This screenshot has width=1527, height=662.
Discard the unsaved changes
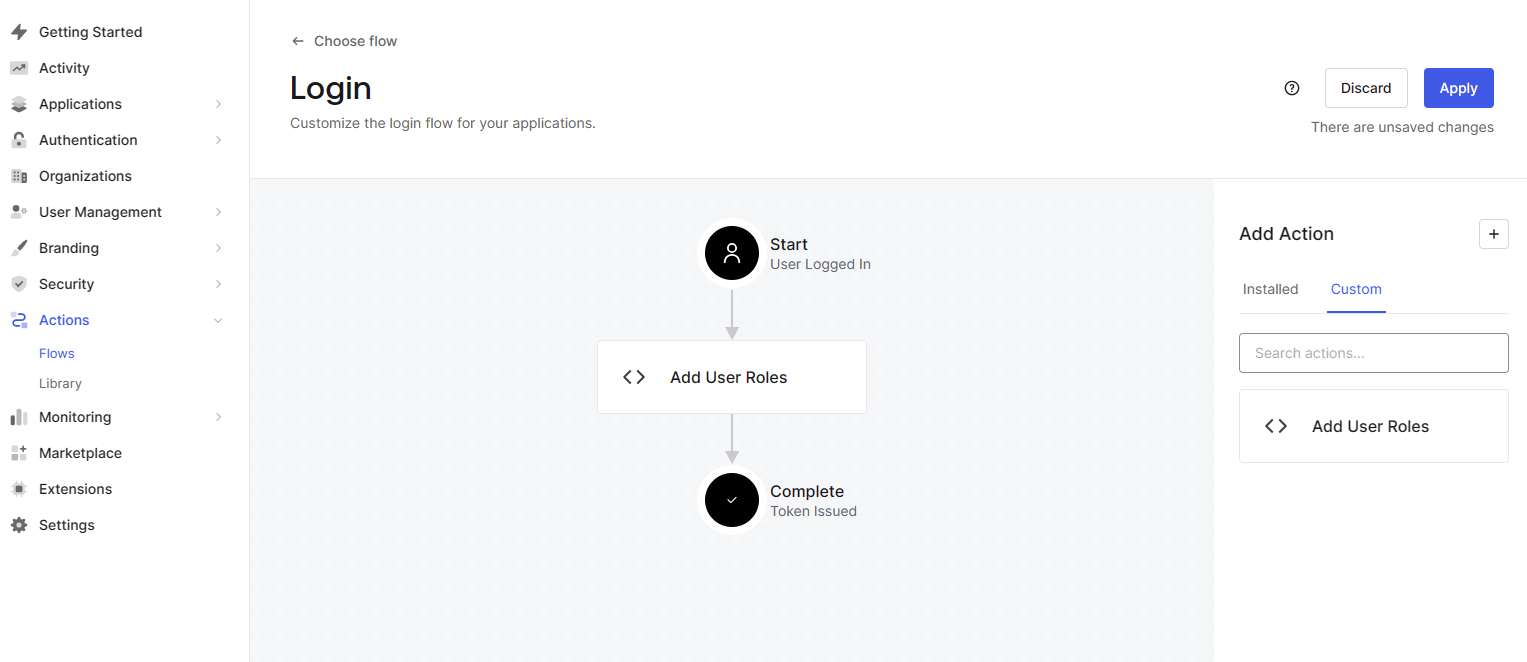[x=1366, y=88]
